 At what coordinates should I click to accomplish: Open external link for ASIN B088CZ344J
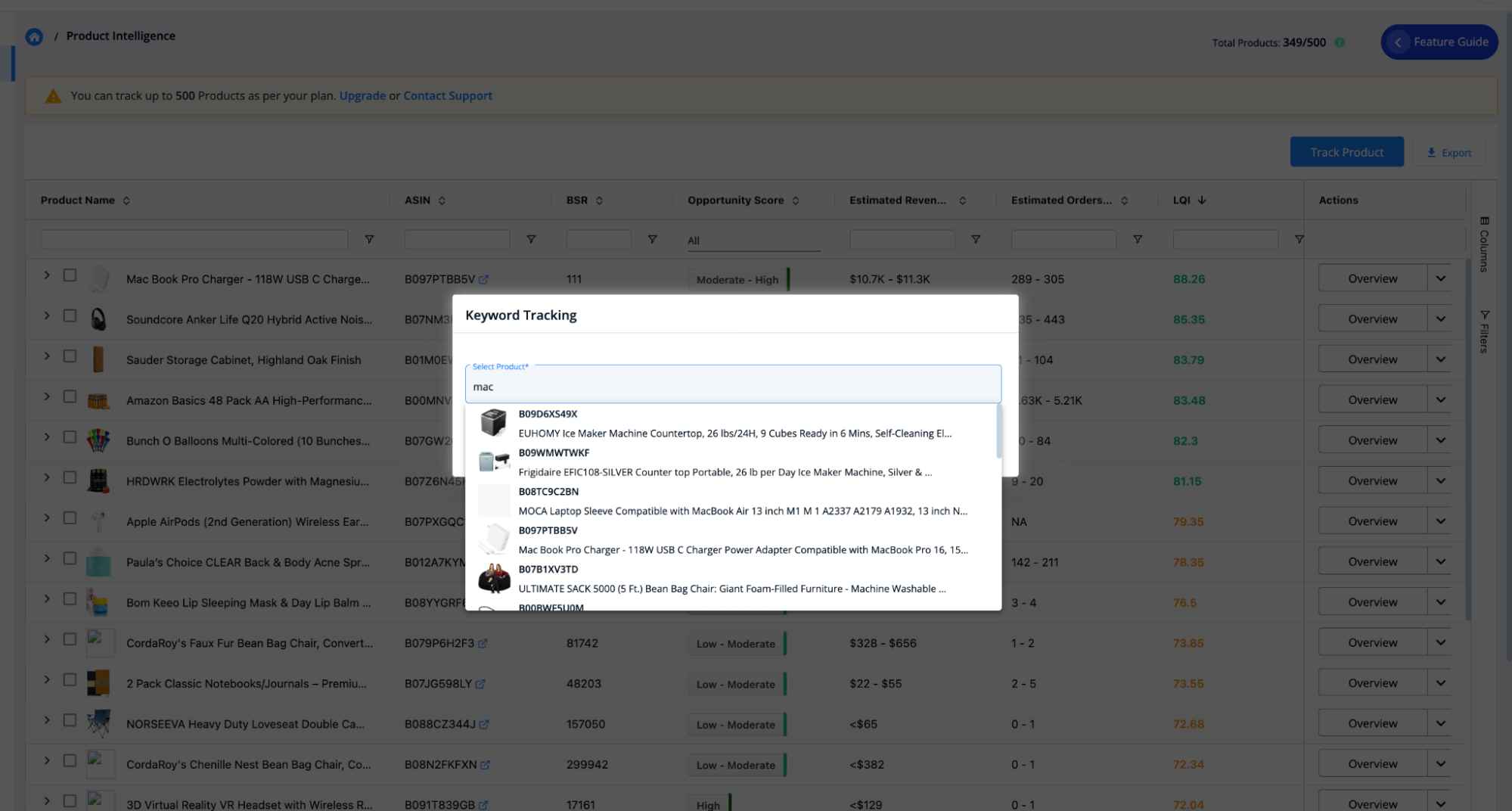pos(484,724)
